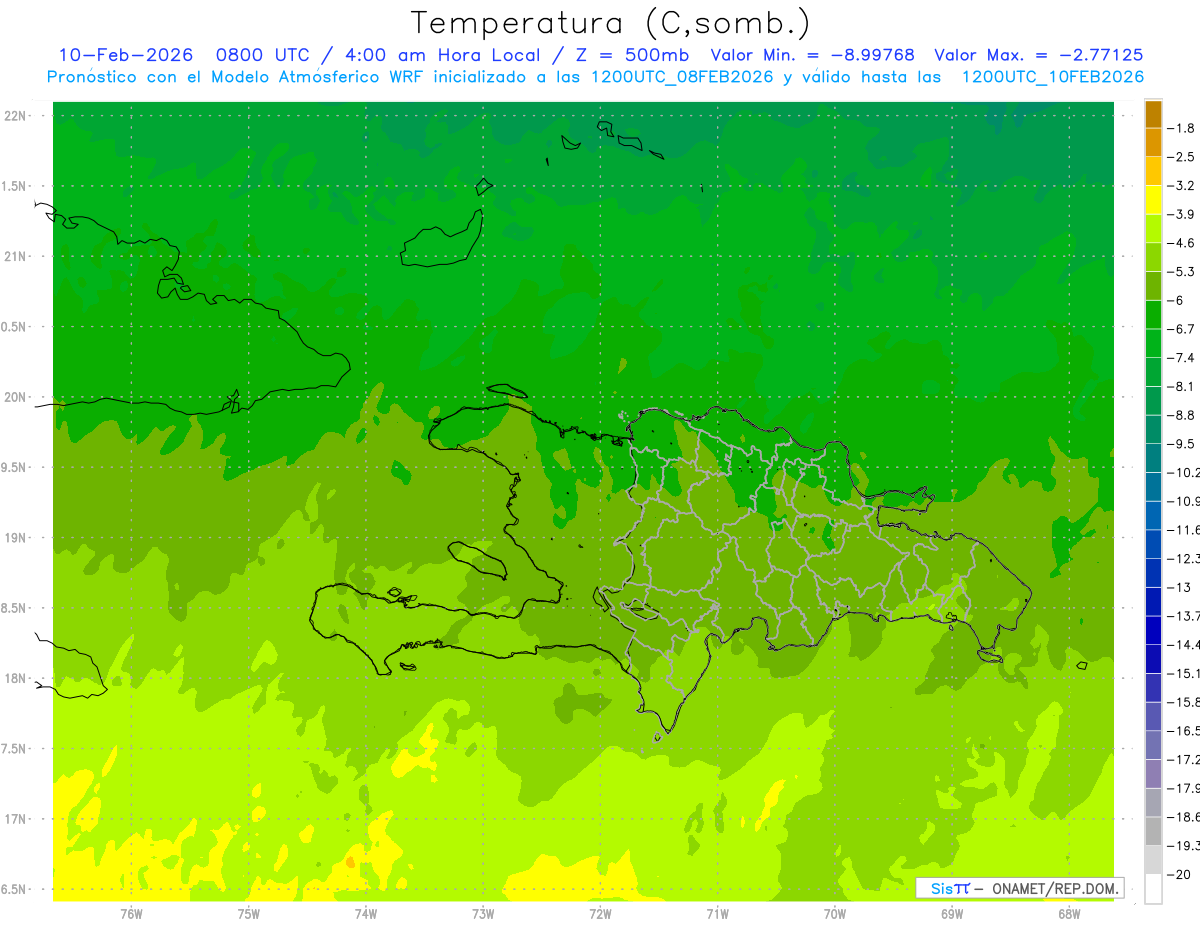Click the '75W' longitude label
The height and width of the screenshot is (927, 1200).
[249, 914]
